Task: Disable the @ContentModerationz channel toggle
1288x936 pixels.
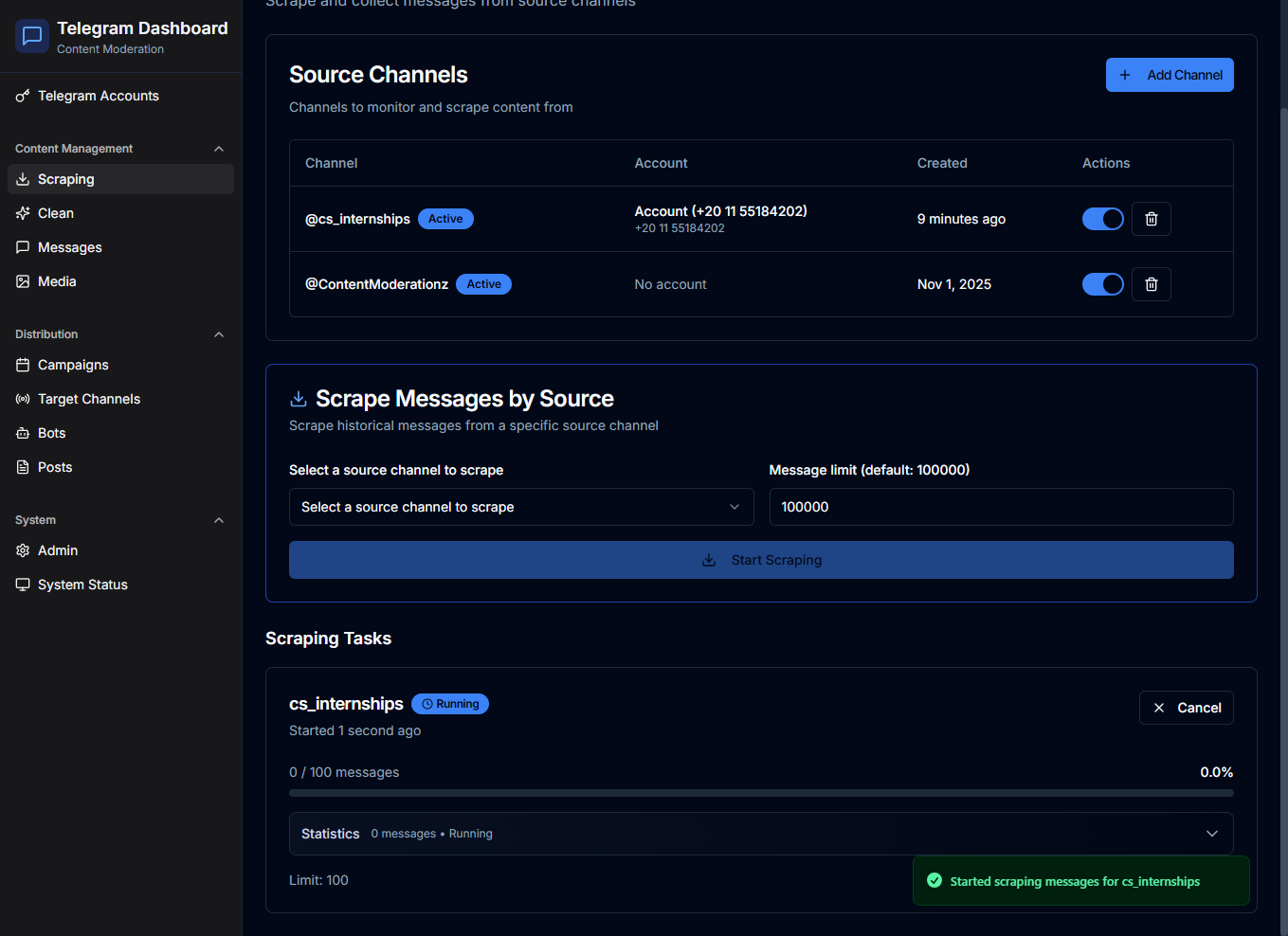Action: [1103, 284]
